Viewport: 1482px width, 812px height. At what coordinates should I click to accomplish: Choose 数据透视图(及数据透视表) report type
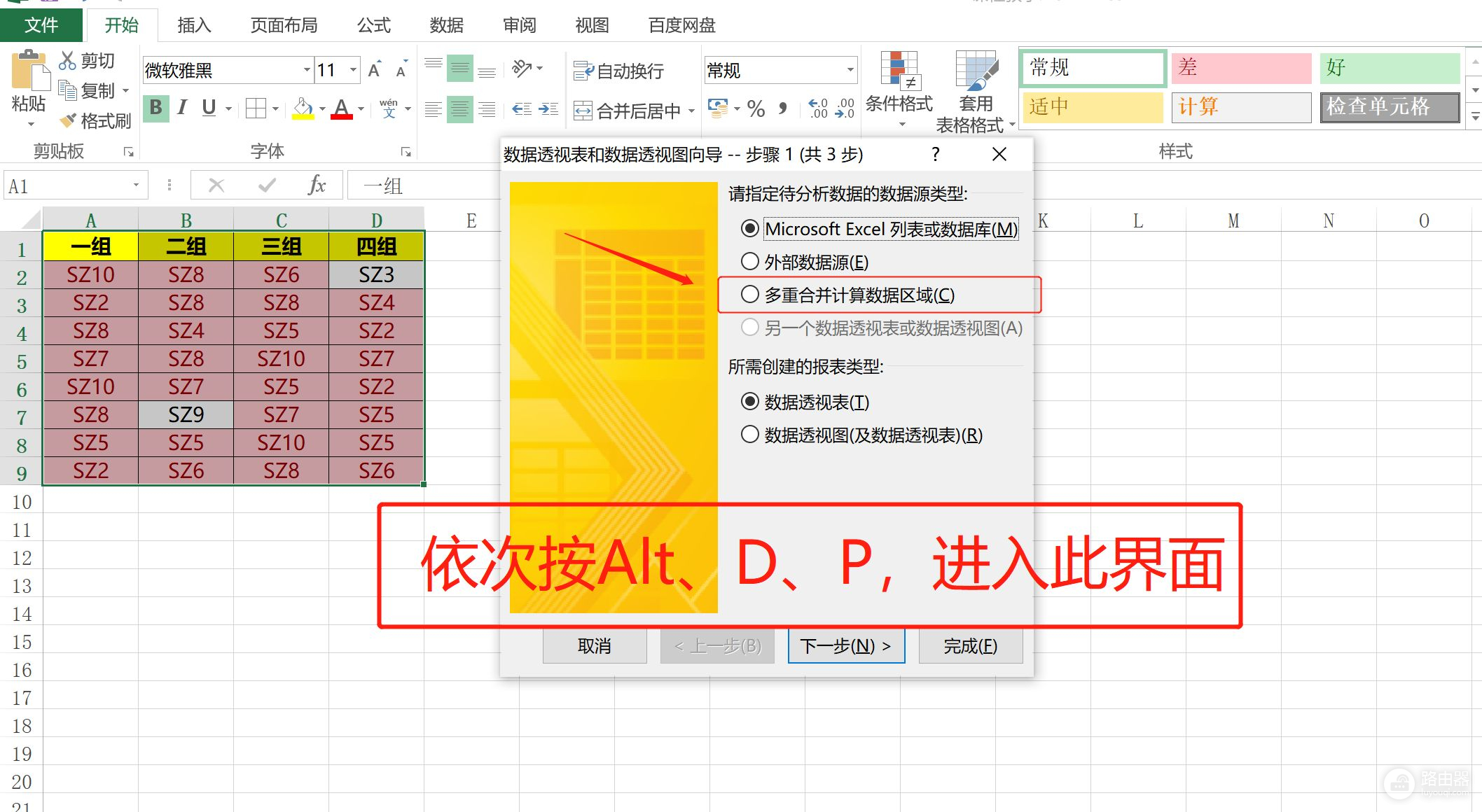[x=750, y=435]
